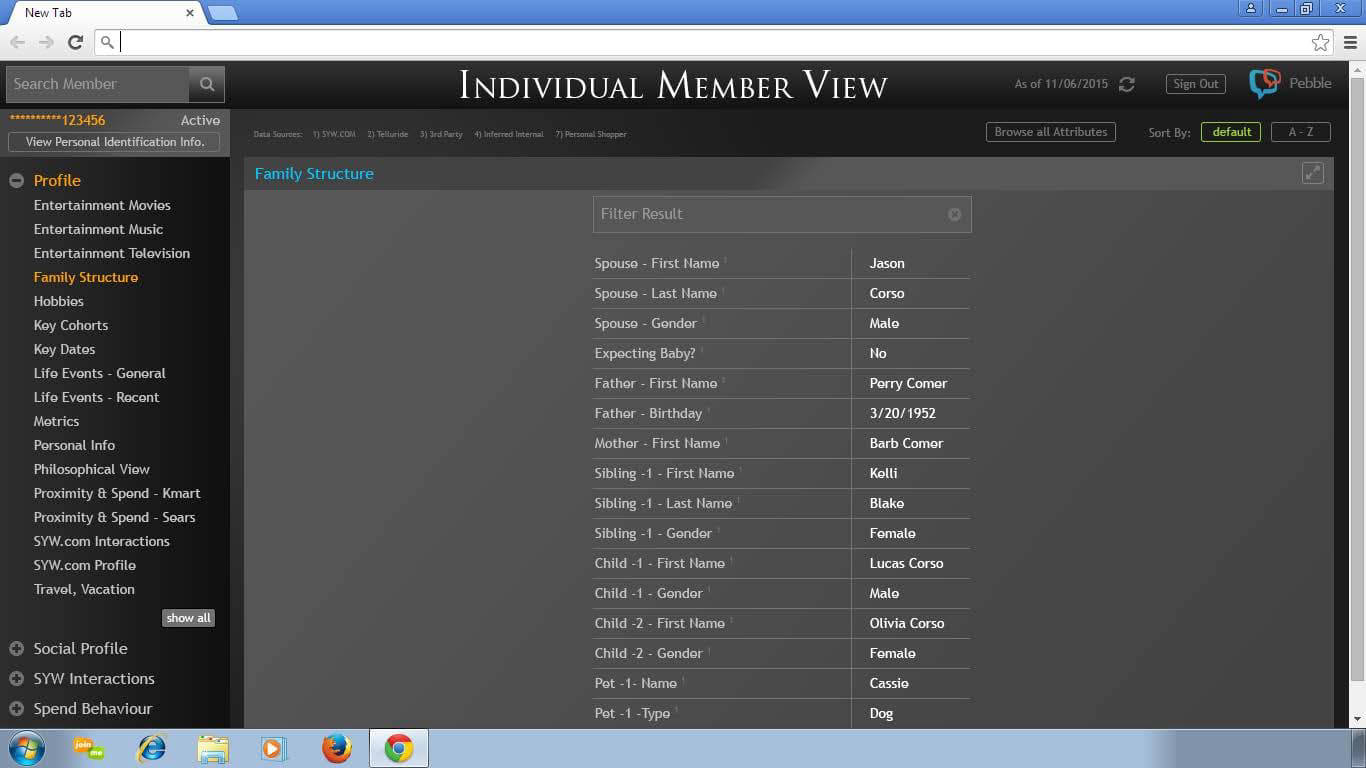Click the member search magnifier icon

click(207, 84)
